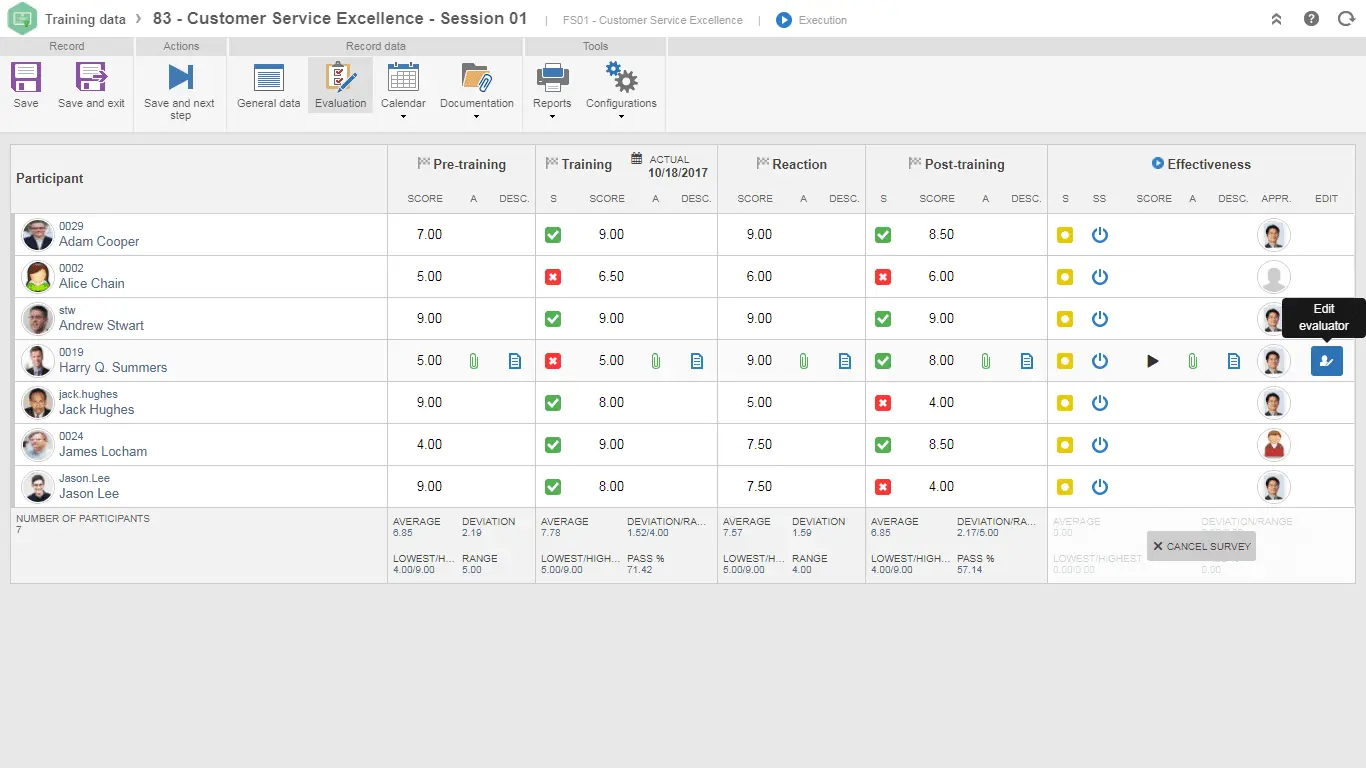Toggle the red X on Alice Chain's Post-training status
The height and width of the screenshot is (768, 1366).
[x=883, y=277]
